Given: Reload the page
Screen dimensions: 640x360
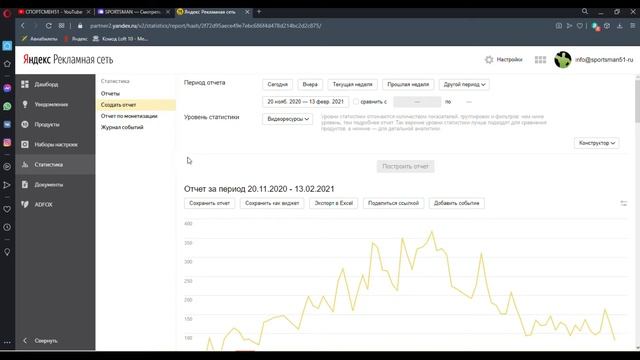Looking at the screenshot, I should 49,26.
